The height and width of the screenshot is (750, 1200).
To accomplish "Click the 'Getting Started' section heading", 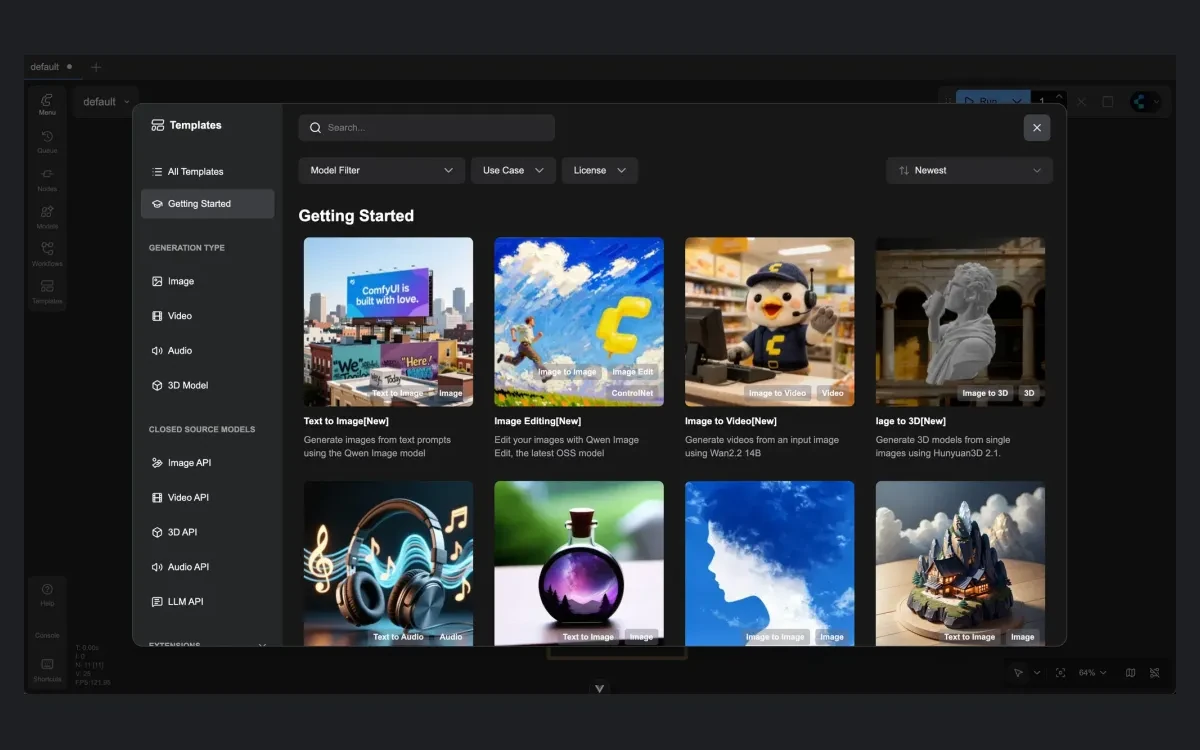I will 356,216.
